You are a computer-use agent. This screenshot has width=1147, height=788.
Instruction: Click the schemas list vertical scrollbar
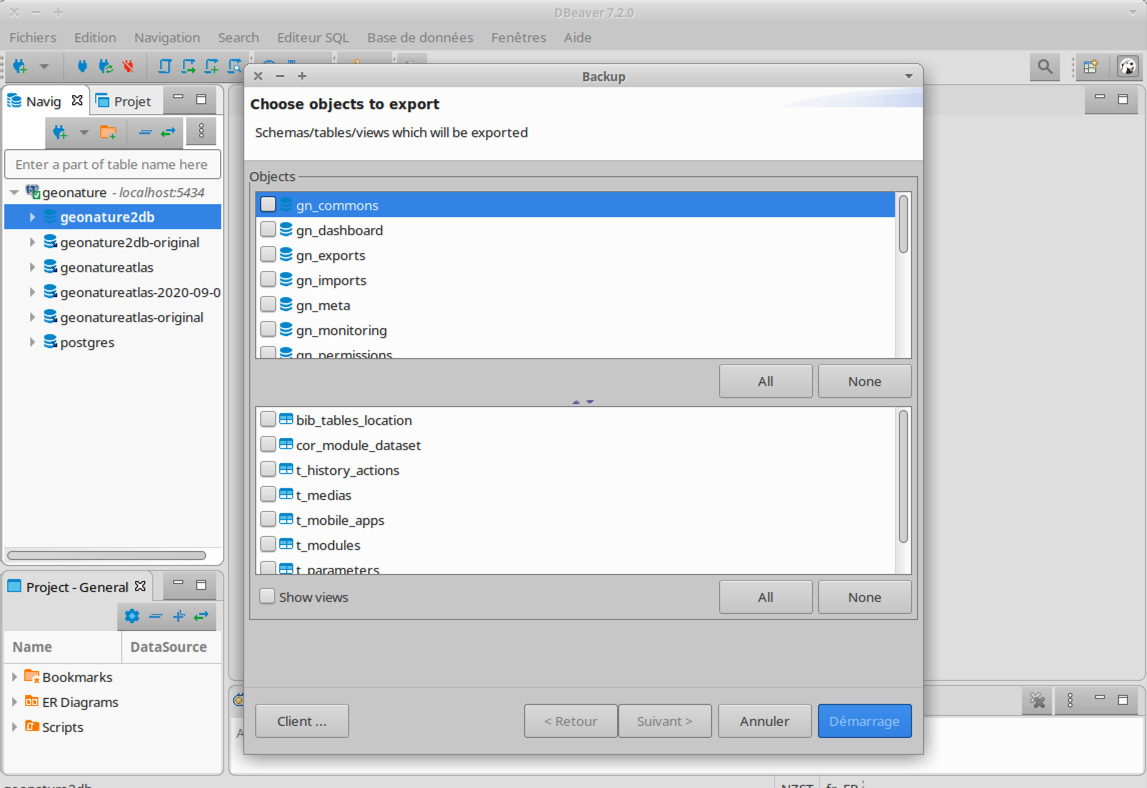(903, 225)
